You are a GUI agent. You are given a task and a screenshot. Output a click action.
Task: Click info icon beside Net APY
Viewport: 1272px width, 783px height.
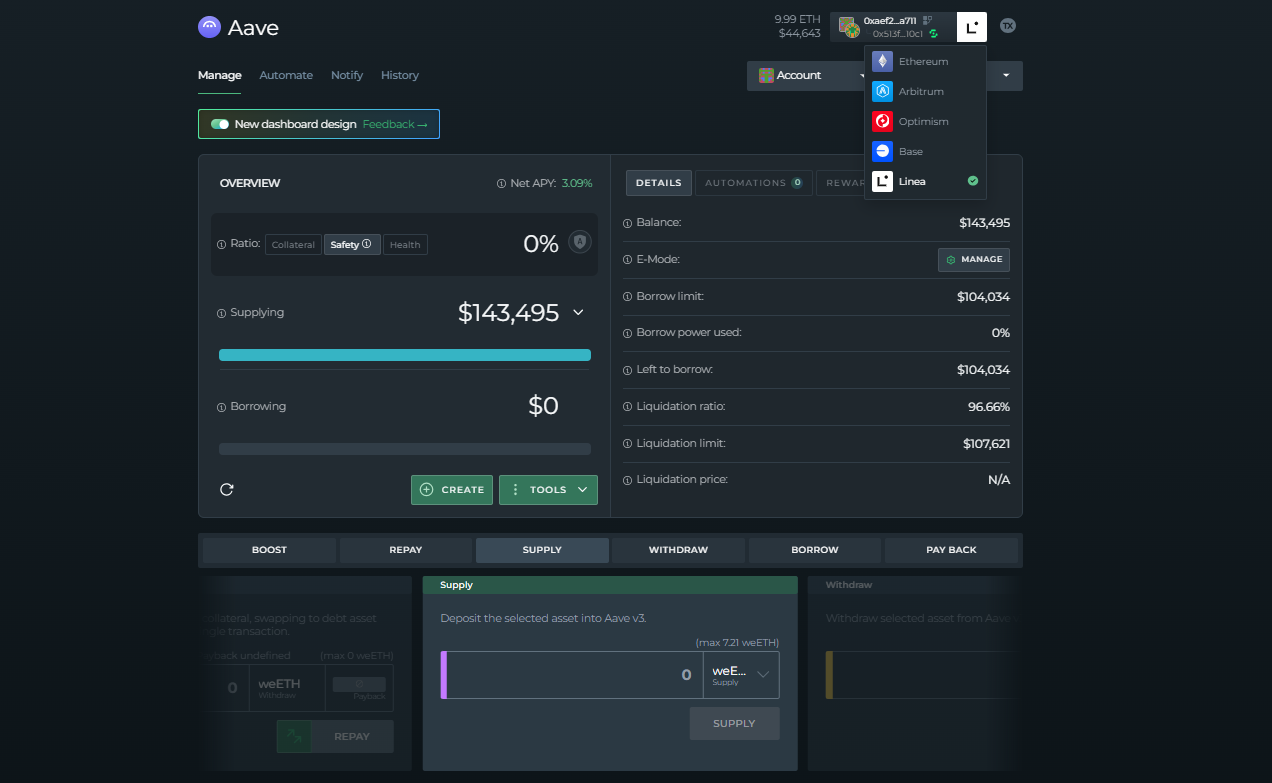[501, 184]
